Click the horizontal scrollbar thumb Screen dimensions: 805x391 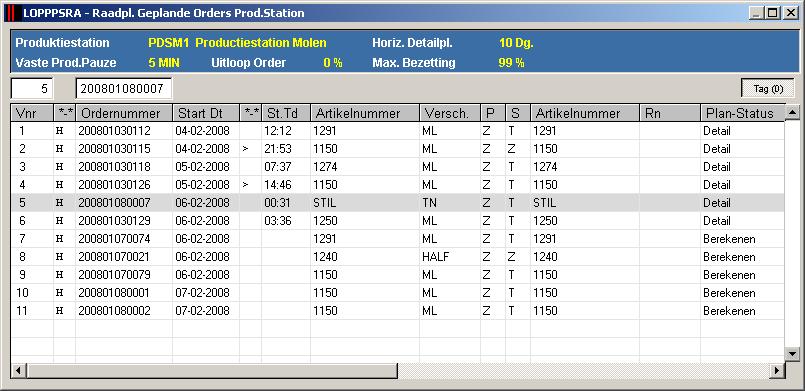point(212,370)
